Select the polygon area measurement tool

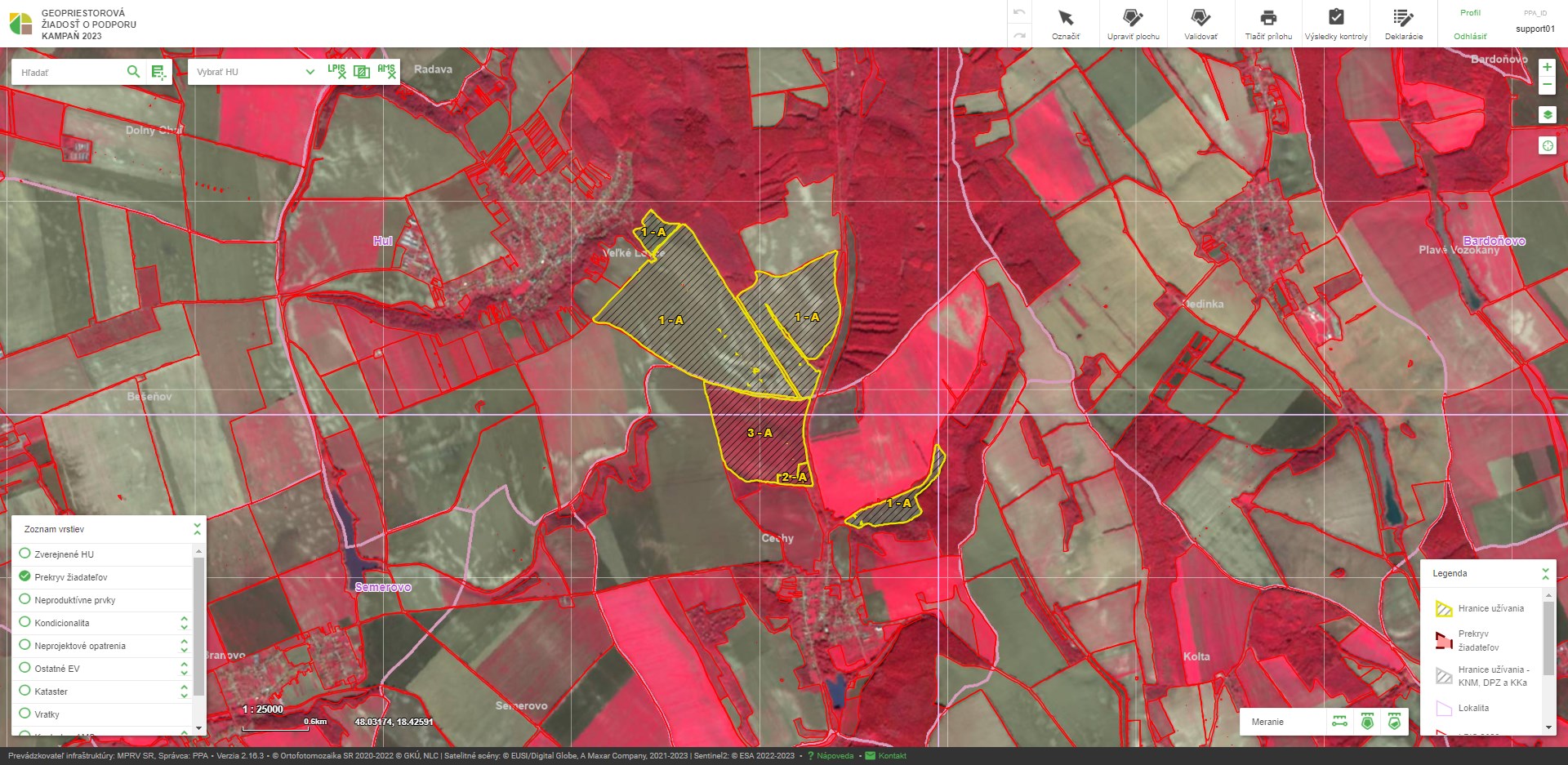[x=1367, y=722]
